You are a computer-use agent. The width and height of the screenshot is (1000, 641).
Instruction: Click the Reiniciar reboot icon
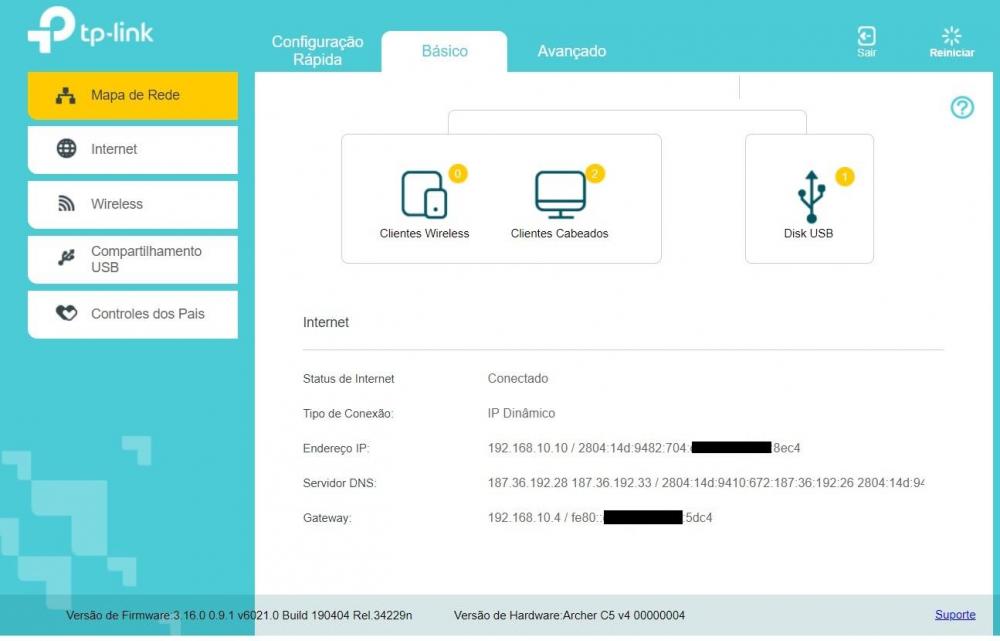pos(951,36)
